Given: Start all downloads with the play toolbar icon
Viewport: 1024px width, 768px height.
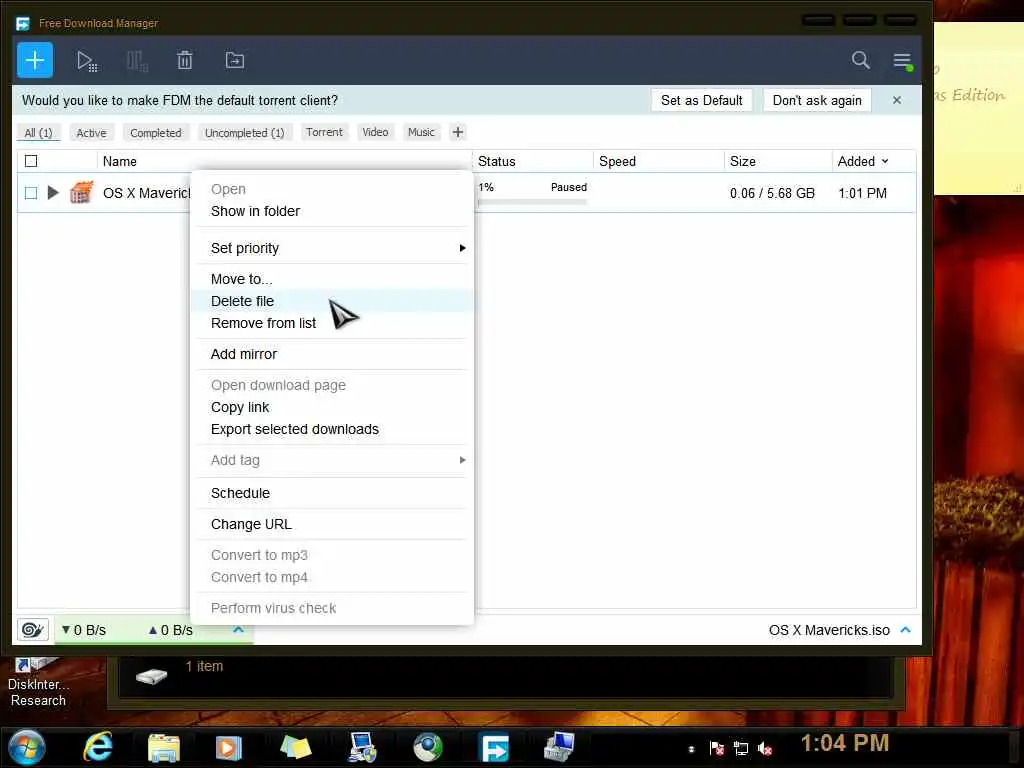Looking at the screenshot, I should click(x=86, y=61).
